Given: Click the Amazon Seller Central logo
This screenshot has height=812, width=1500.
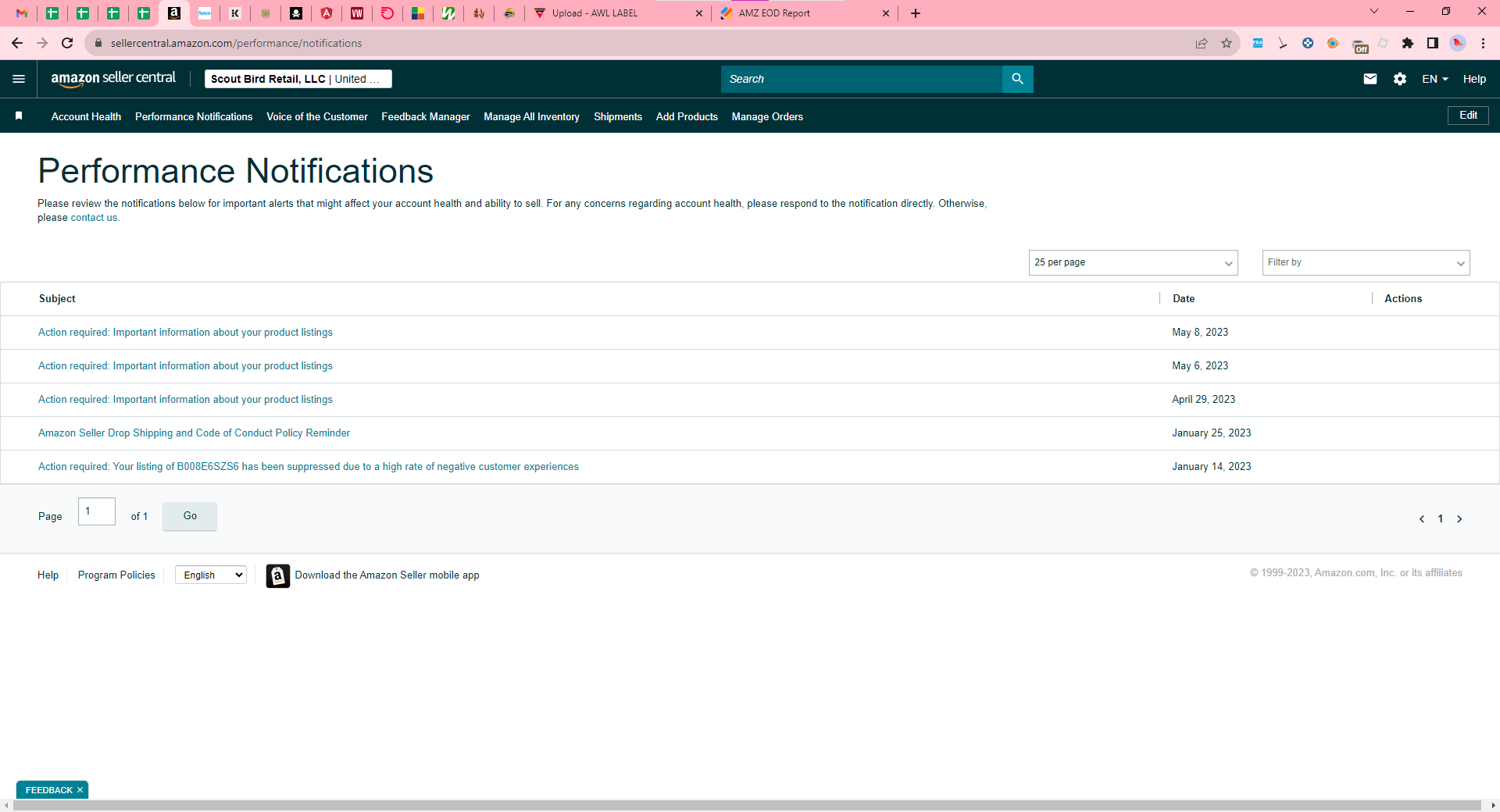Looking at the screenshot, I should pyautogui.click(x=113, y=79).
